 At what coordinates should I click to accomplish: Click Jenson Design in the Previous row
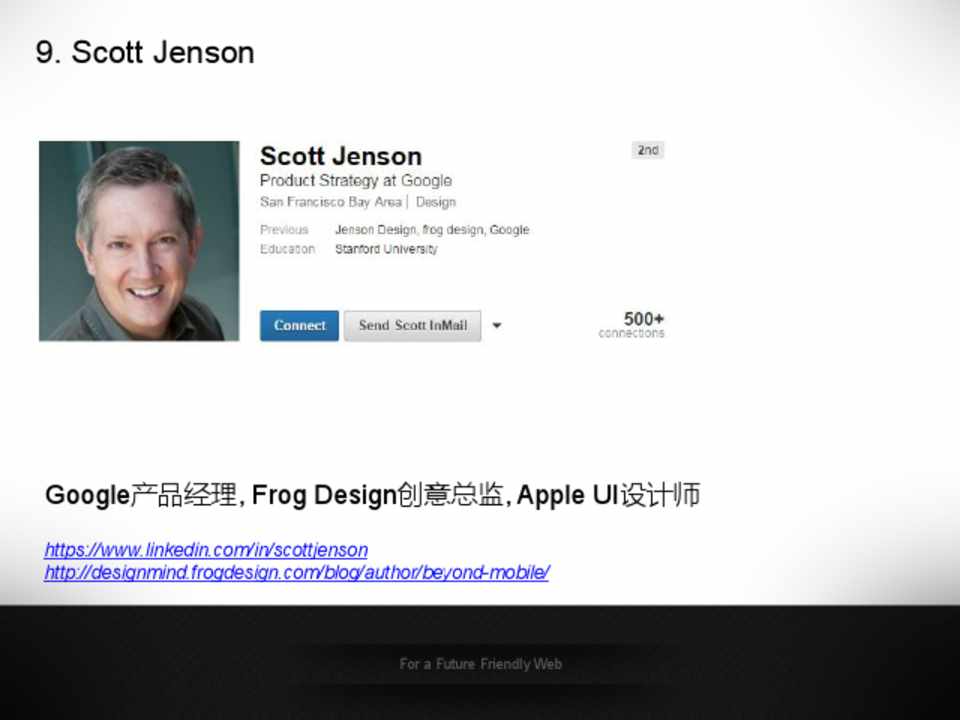coord(375,230)
